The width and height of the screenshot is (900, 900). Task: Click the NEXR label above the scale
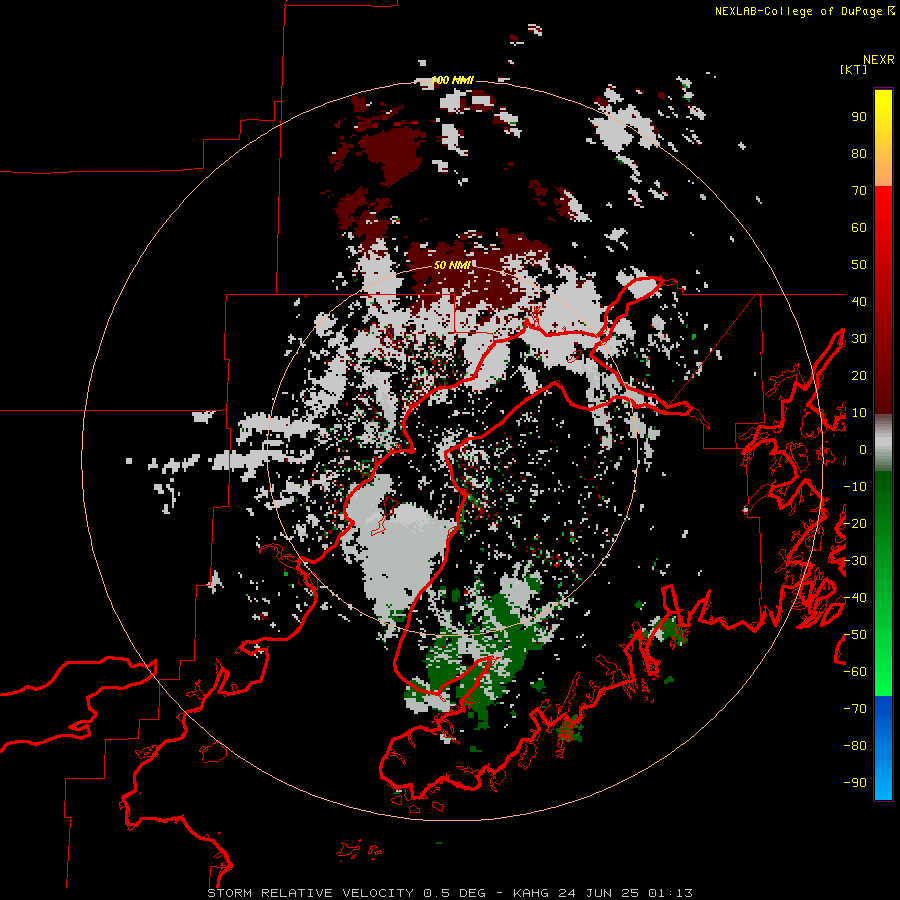(x=878, y=60)
